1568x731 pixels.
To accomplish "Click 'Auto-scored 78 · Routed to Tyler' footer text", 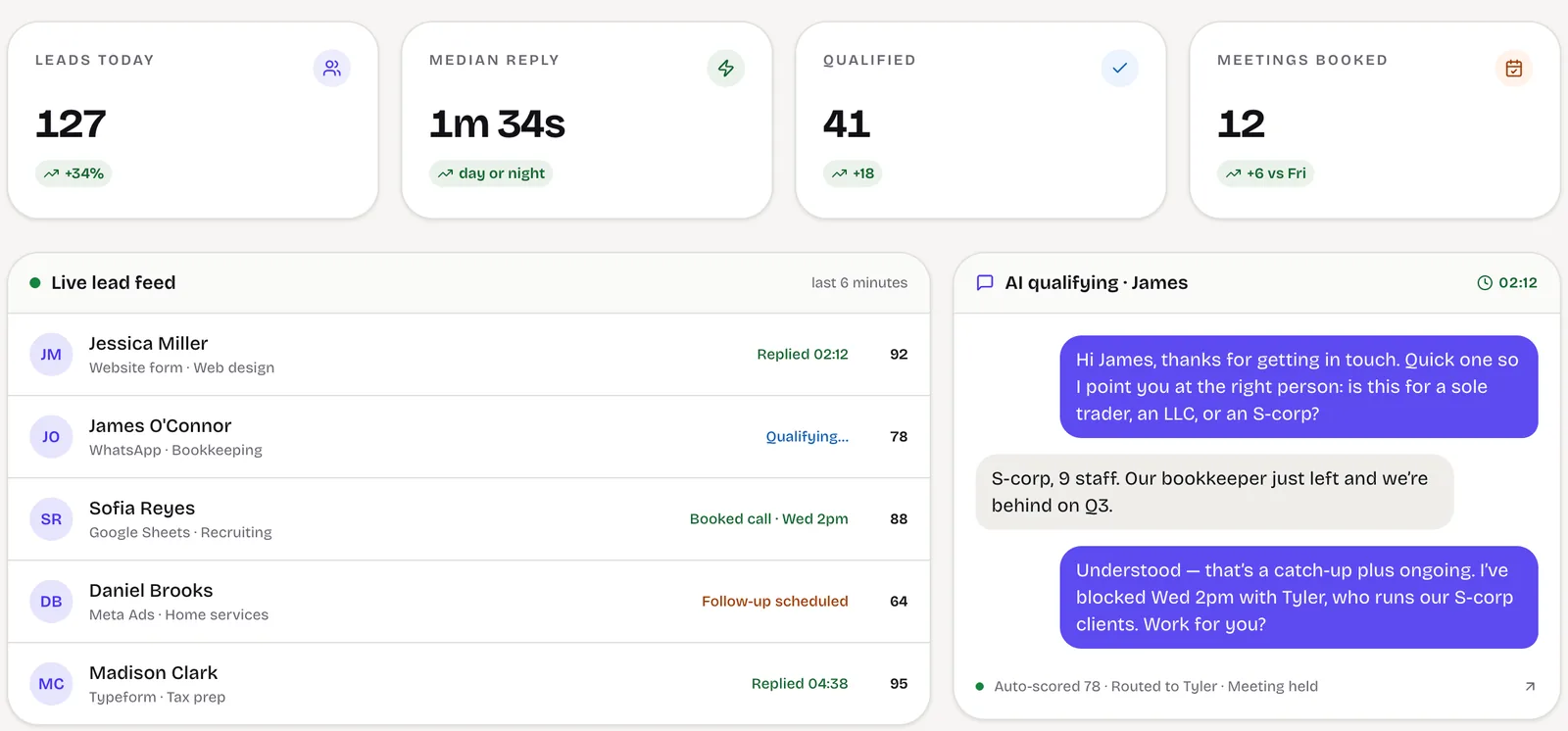I will pos(1155,687).
